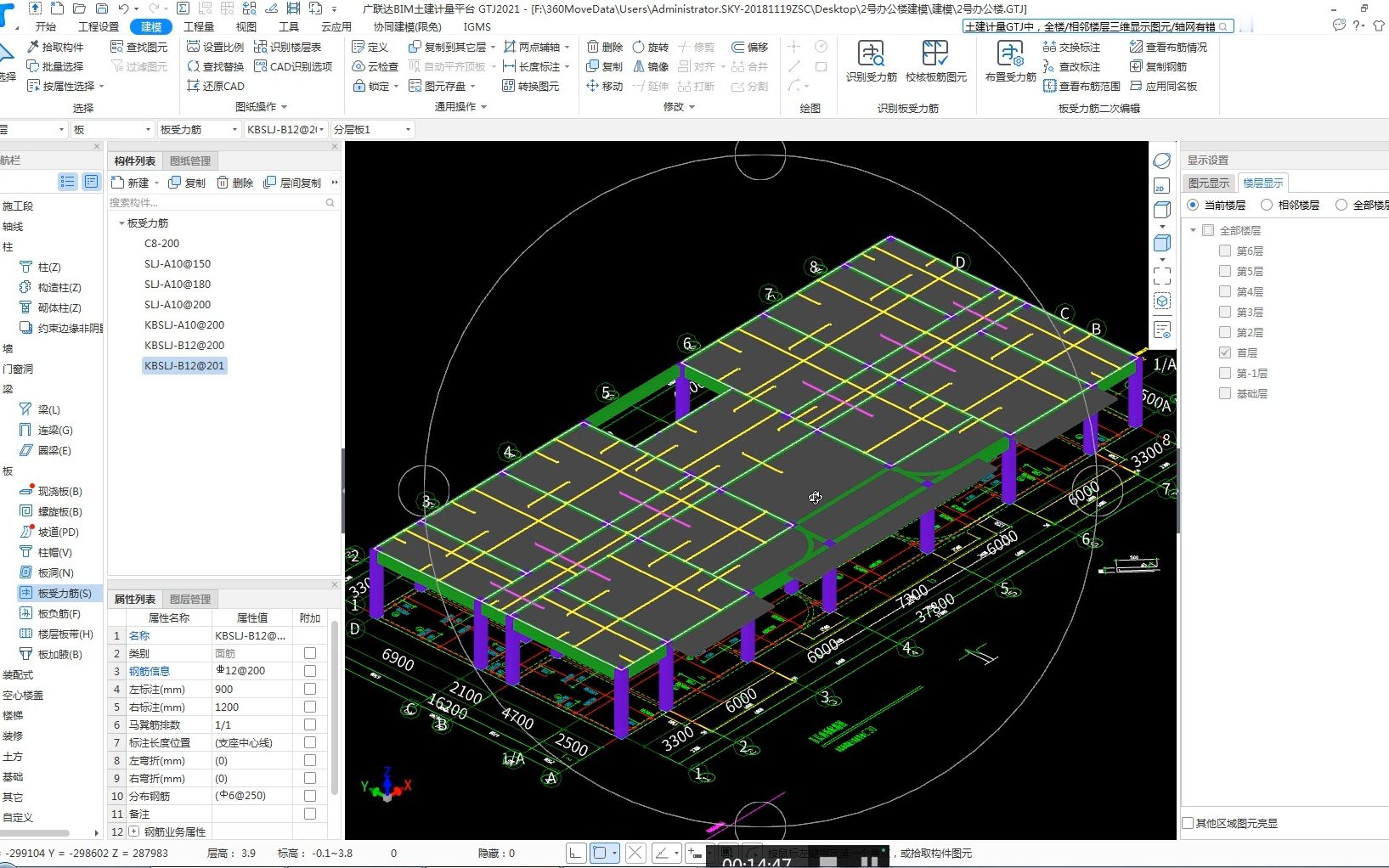The width and height of the screenshot is (1389, 868).
Task: Open the 板 category dropdown
Action: coord(148,129)
